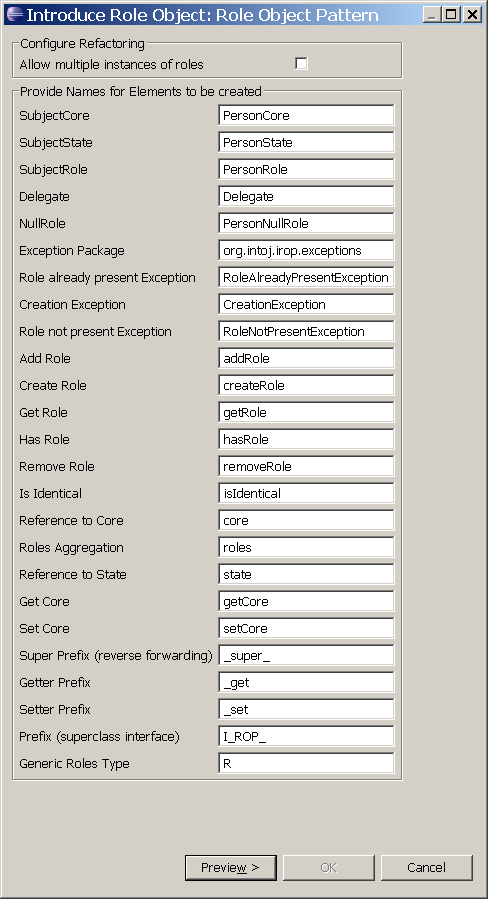Edit the Add Role field addRole
Image resolution: width=488 pixels, height=899 pixels.
(306, 358)
